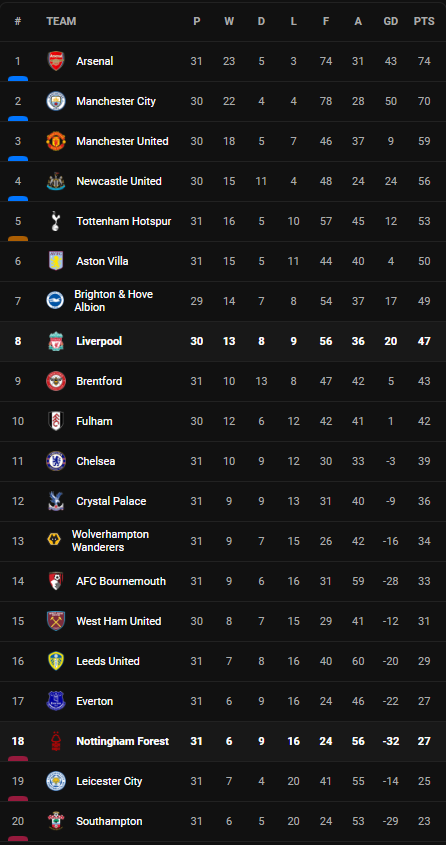Open the Newcastle United crest
Image resolution: width=446 pixels, height=845 pixels.
click(x=55, y=181)
